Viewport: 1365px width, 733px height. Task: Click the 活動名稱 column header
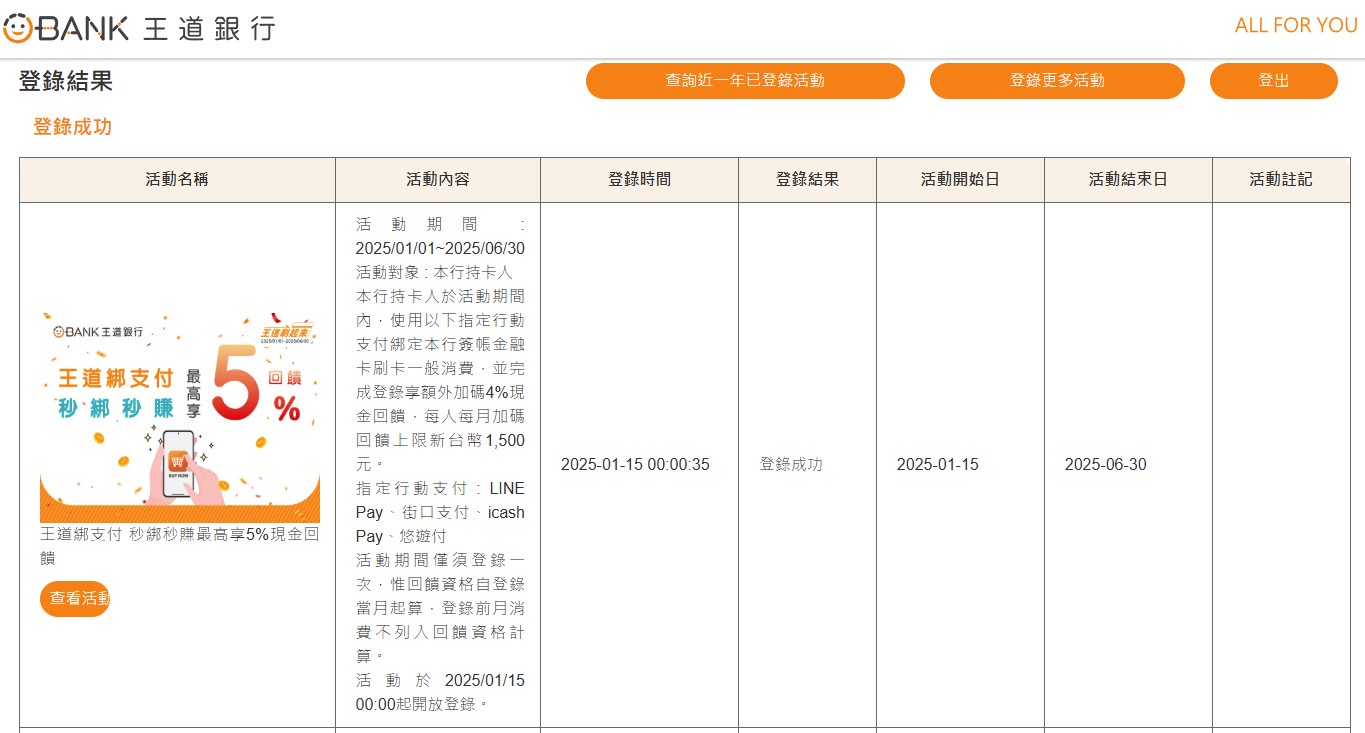coord(177,180)
